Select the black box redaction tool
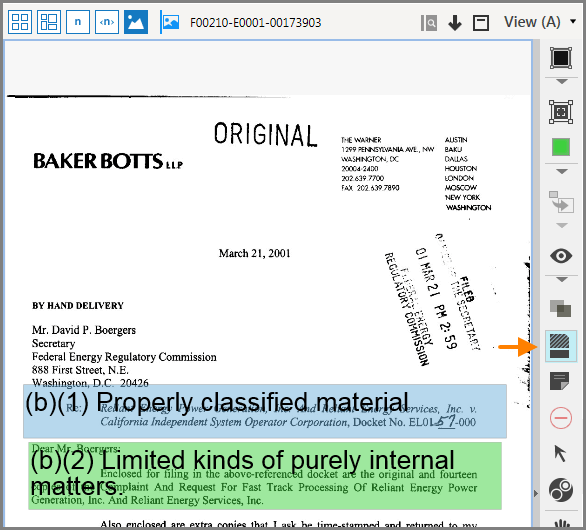 click(561, 58)
